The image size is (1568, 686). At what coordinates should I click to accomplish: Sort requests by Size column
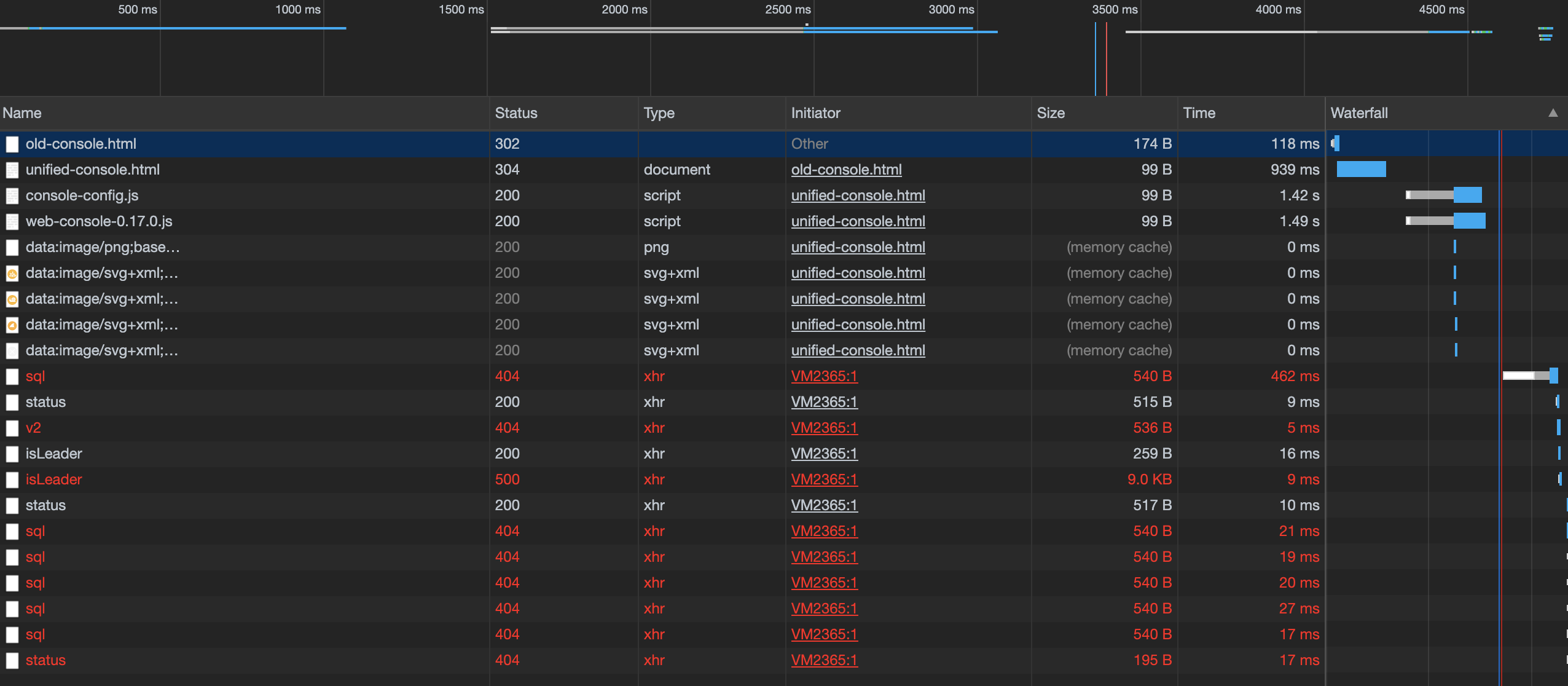tap(1051, 113)
